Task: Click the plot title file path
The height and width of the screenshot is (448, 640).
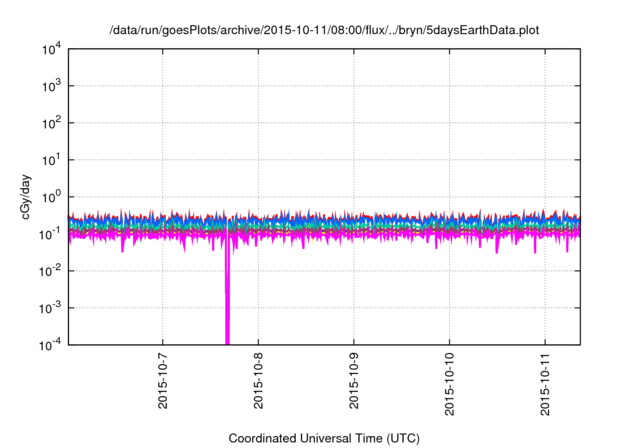Action: [324, 30]
